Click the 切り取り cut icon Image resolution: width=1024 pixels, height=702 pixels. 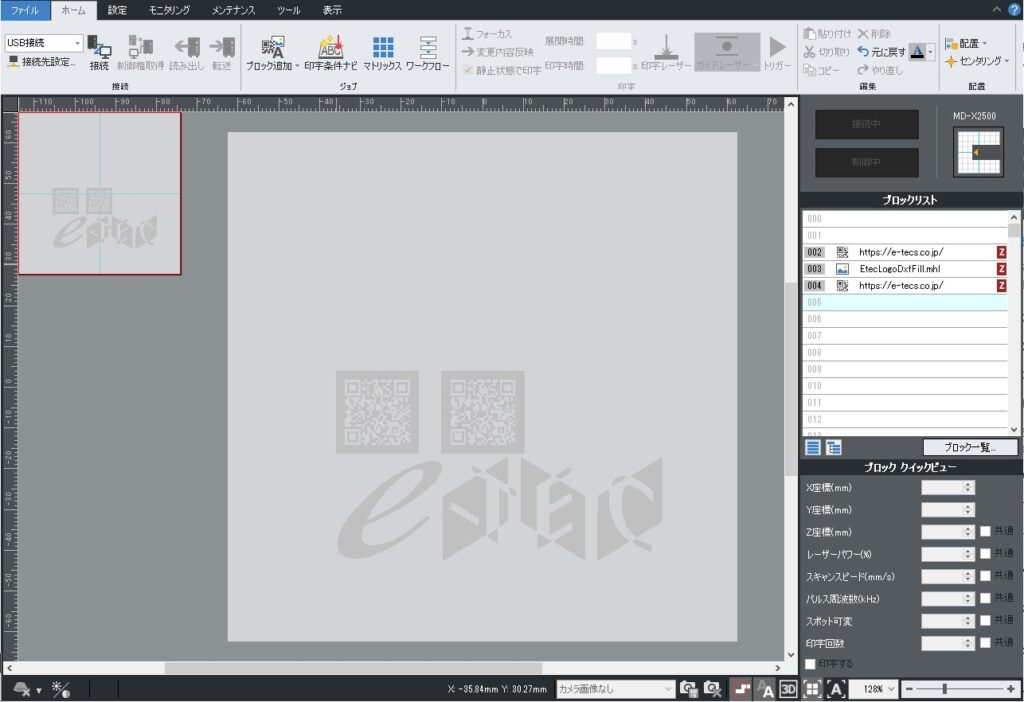coord(810,52)
